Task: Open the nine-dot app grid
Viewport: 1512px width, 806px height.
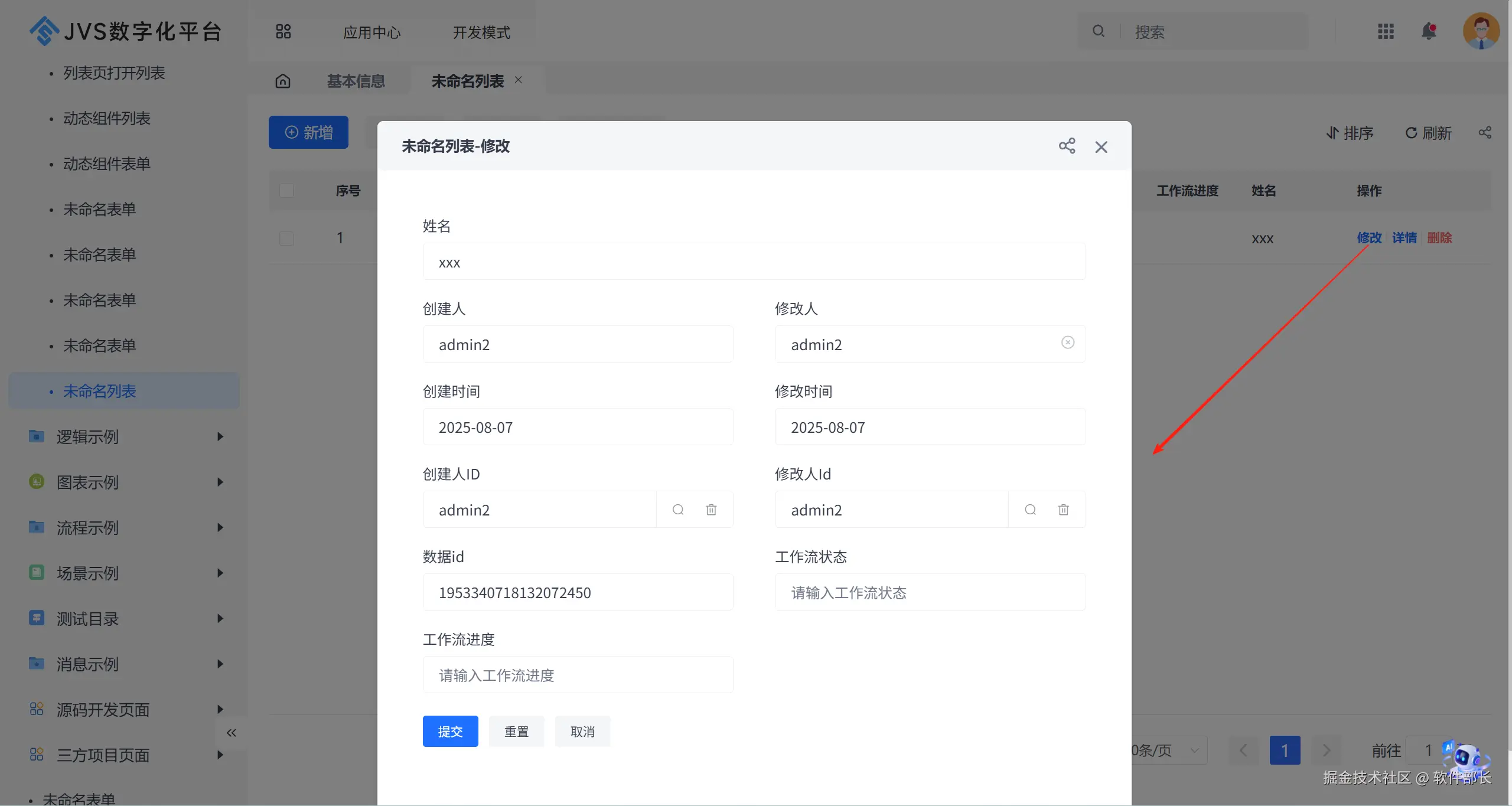Action: tap(1386, 31)
